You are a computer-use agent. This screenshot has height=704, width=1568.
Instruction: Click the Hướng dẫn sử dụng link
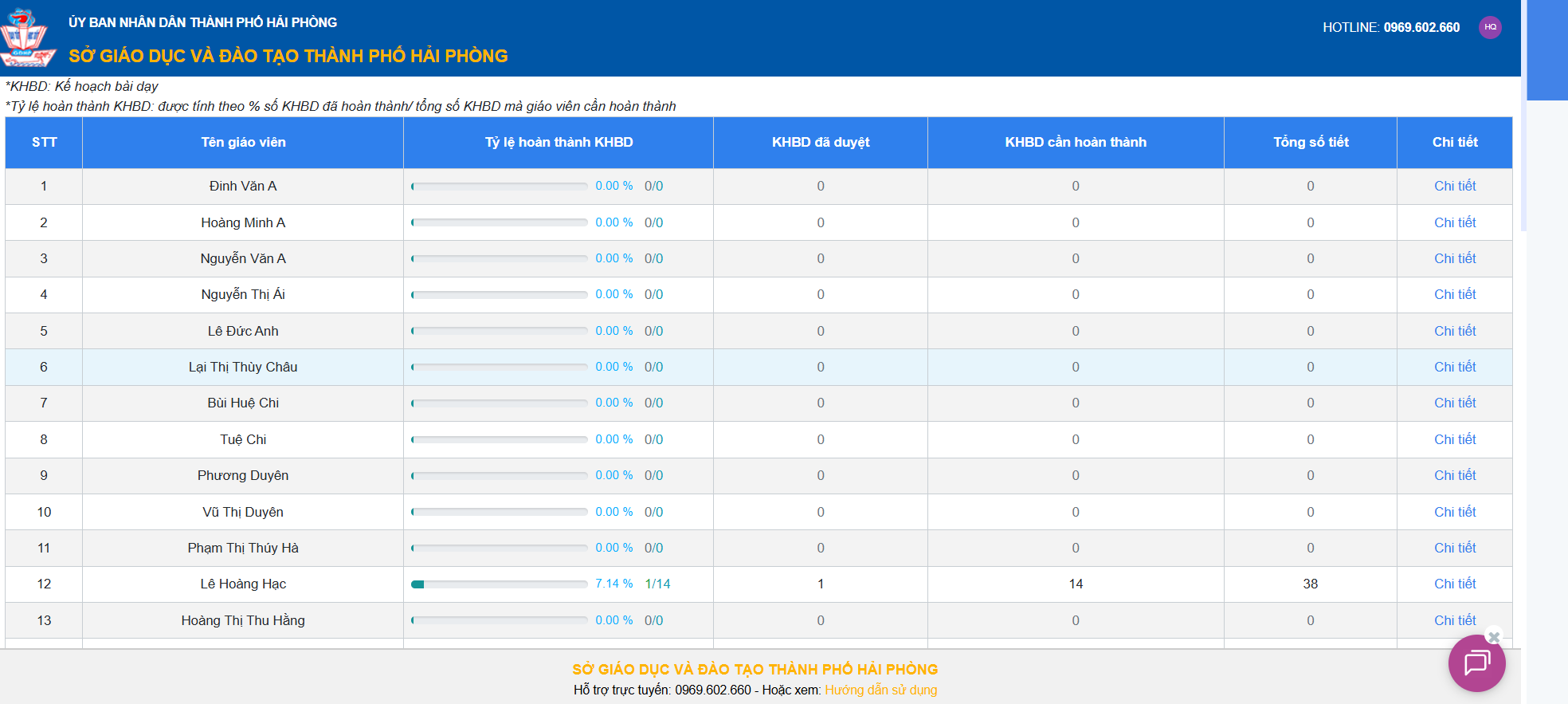click(880, 690)
